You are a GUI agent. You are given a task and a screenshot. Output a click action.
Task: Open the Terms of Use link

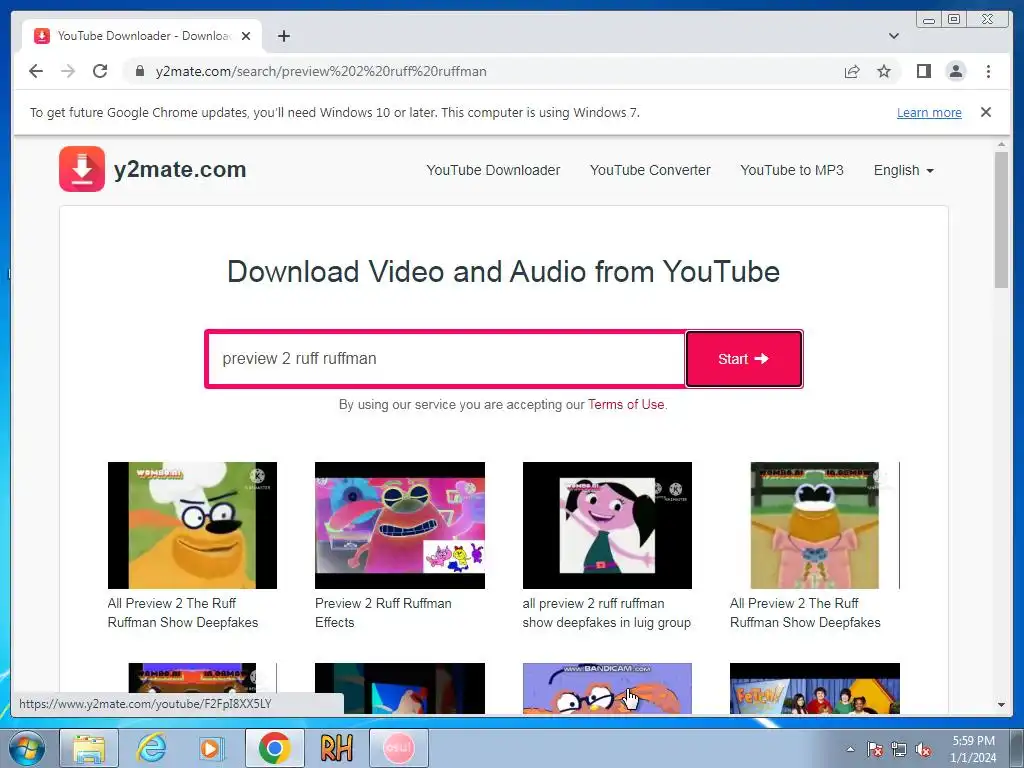tap(626, 404)
